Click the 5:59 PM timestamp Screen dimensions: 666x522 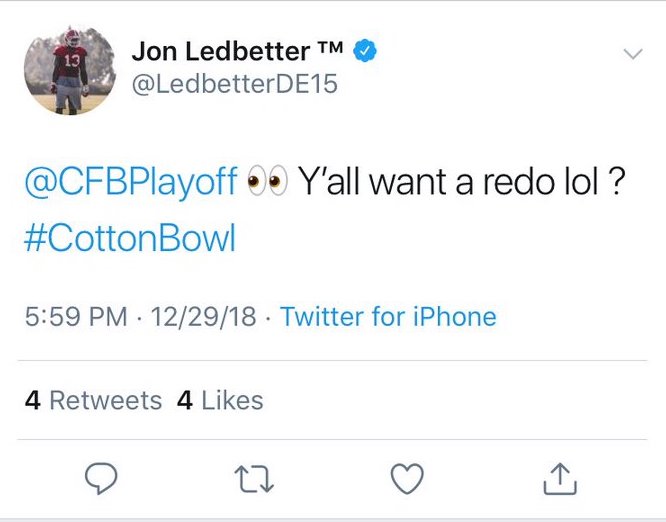76,317
